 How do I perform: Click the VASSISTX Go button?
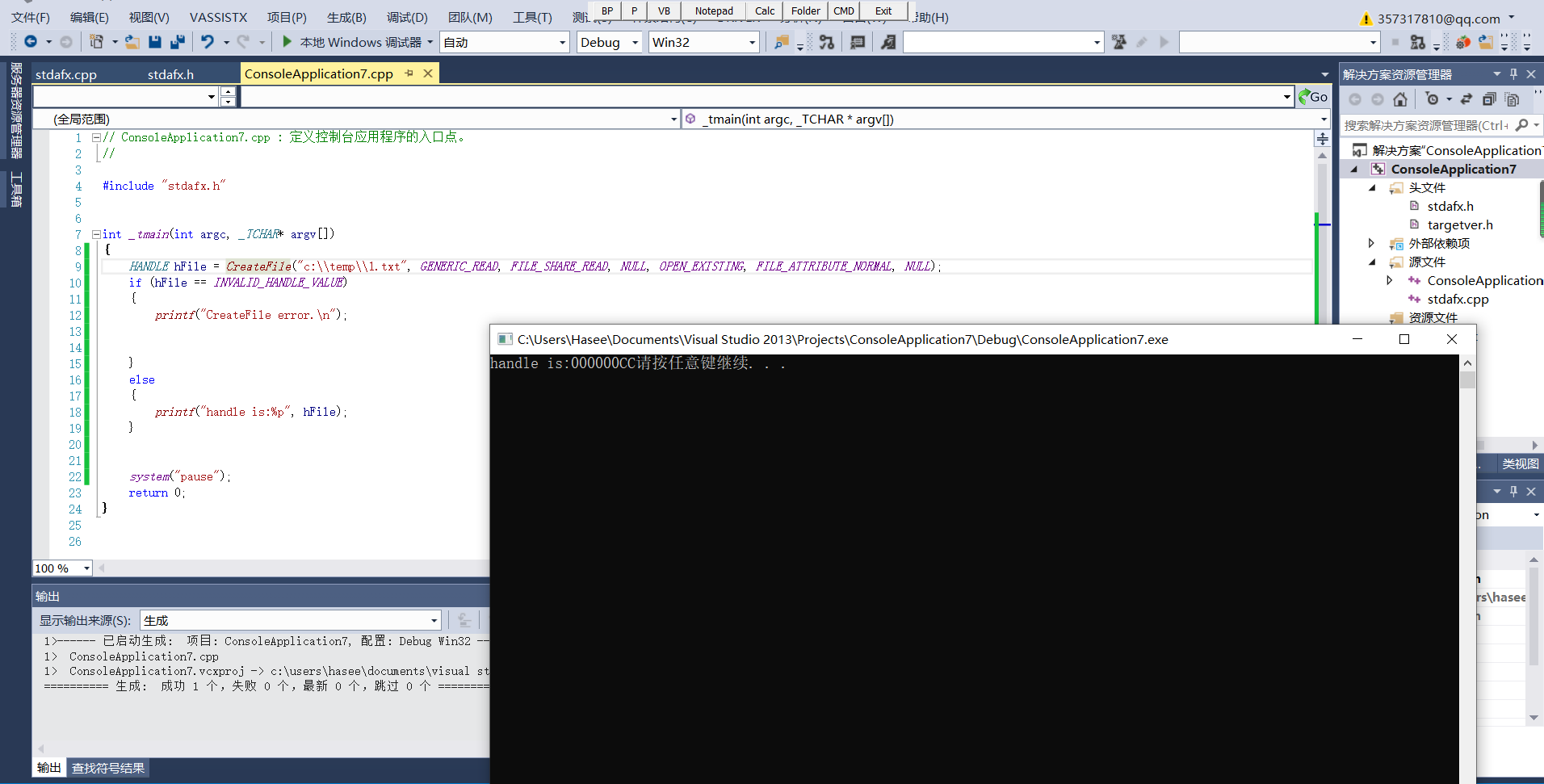pos(1313,97)
